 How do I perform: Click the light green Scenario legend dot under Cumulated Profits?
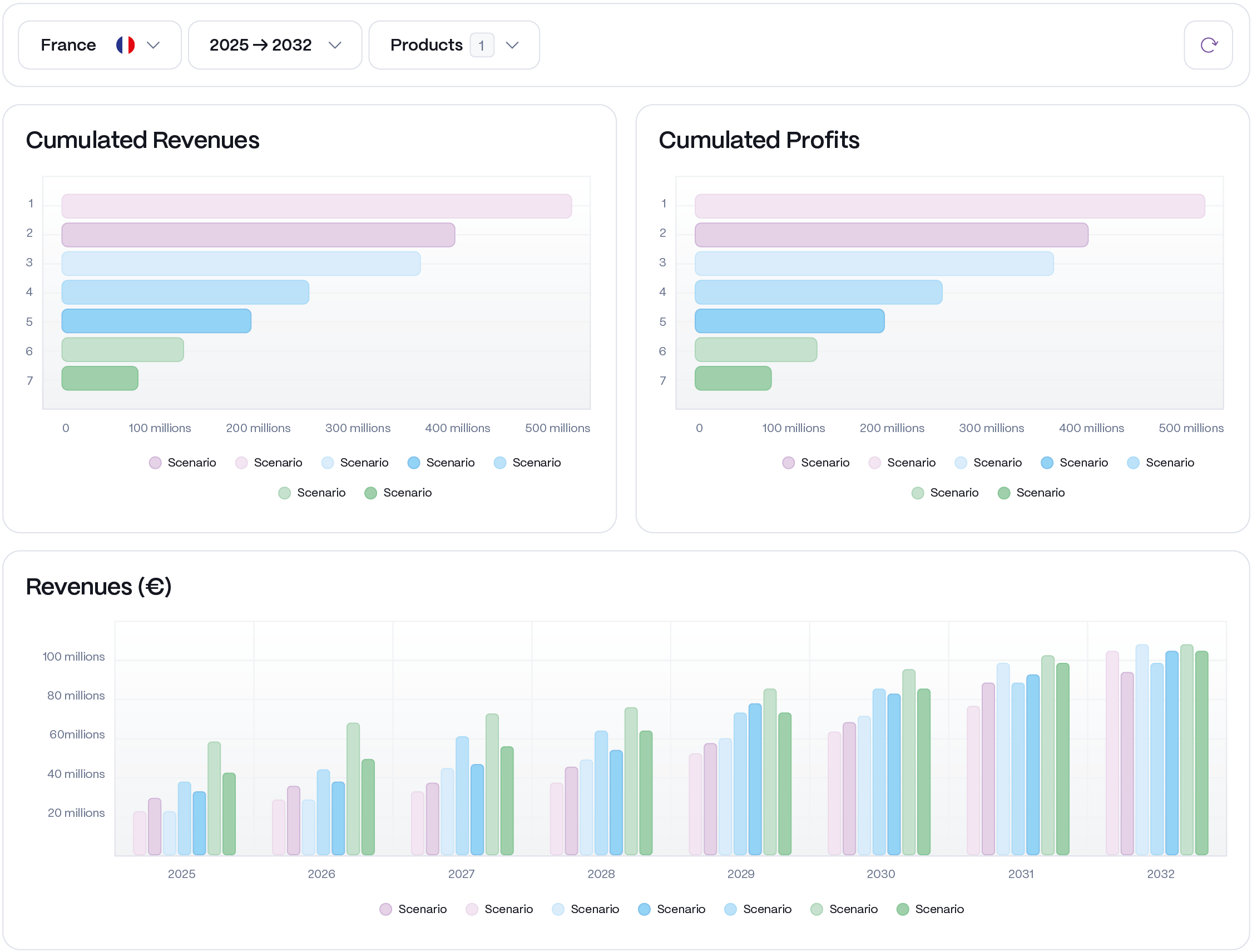918,493
